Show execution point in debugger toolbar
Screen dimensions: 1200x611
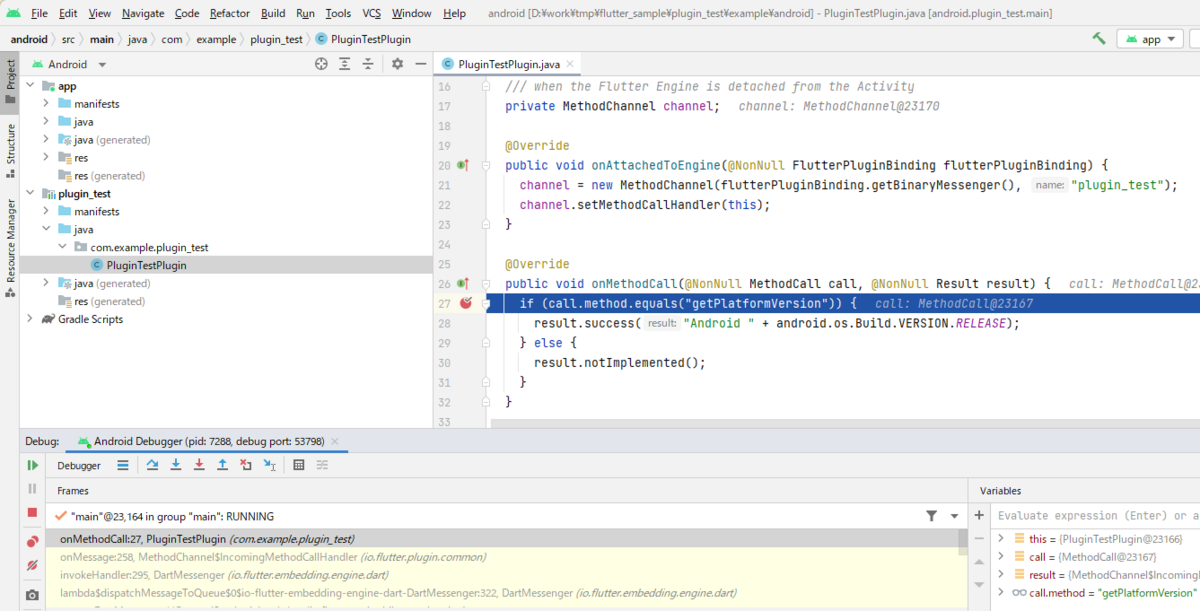click(123, 465)
